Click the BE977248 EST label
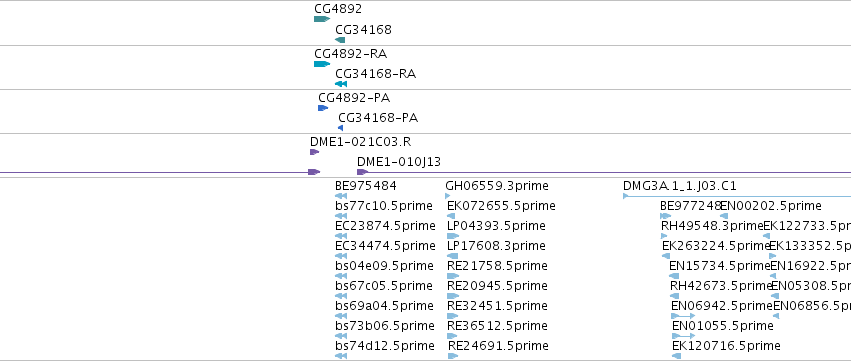 pos(690,206)
